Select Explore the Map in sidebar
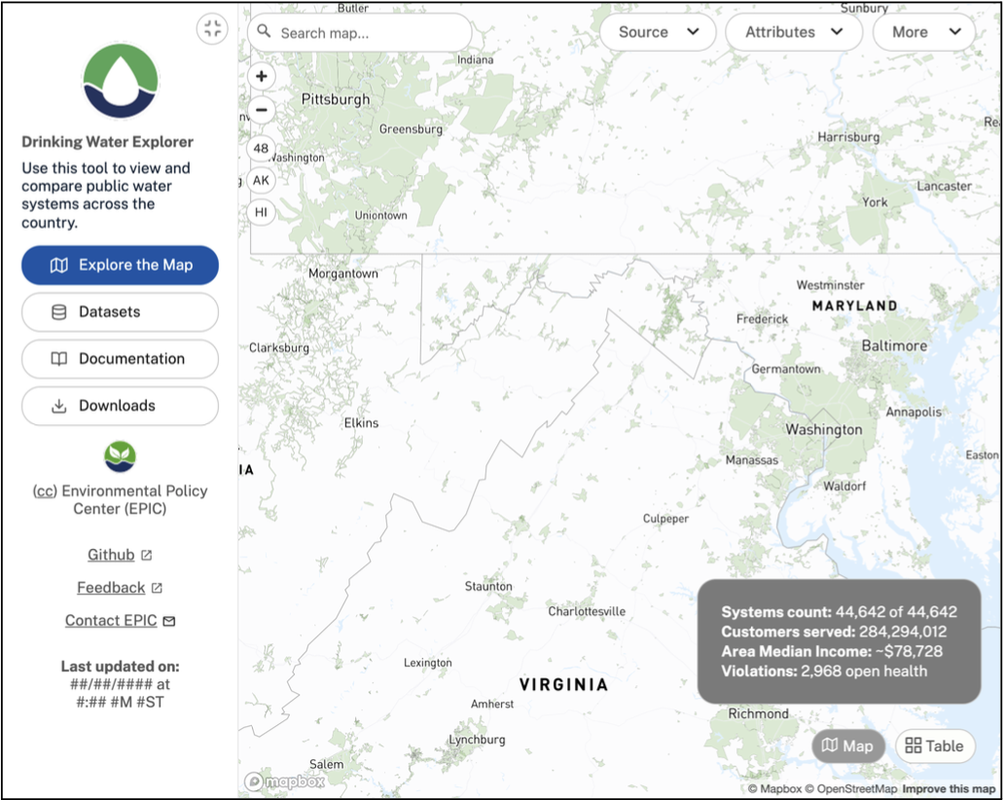Screen dimensions: 1004x800 coord(120,265)
